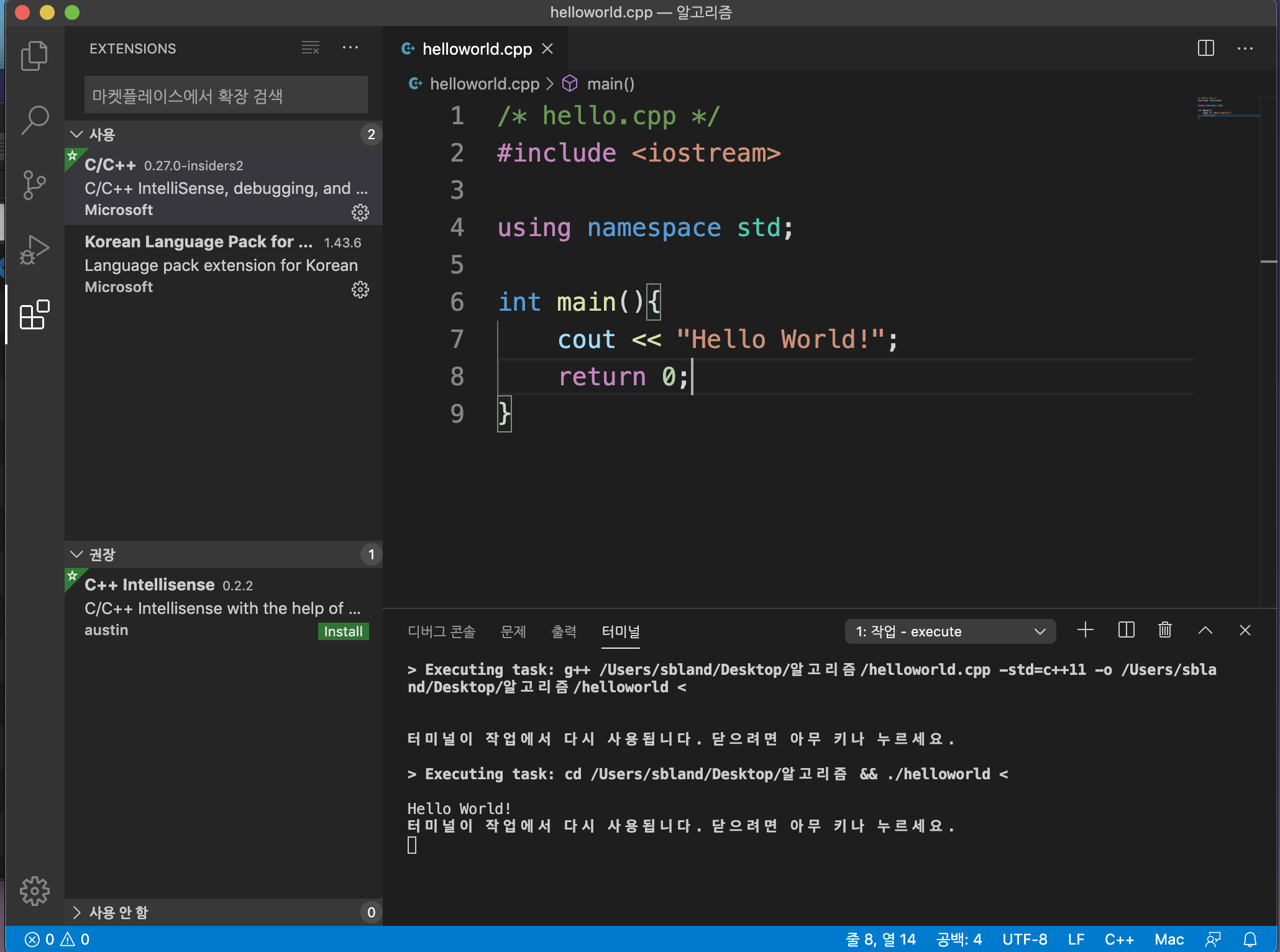Viewport: 1280px width, 952px height.
Task: Open the terminal selector dropdown '1: 작업 - execute'
Action: point(950,631)
